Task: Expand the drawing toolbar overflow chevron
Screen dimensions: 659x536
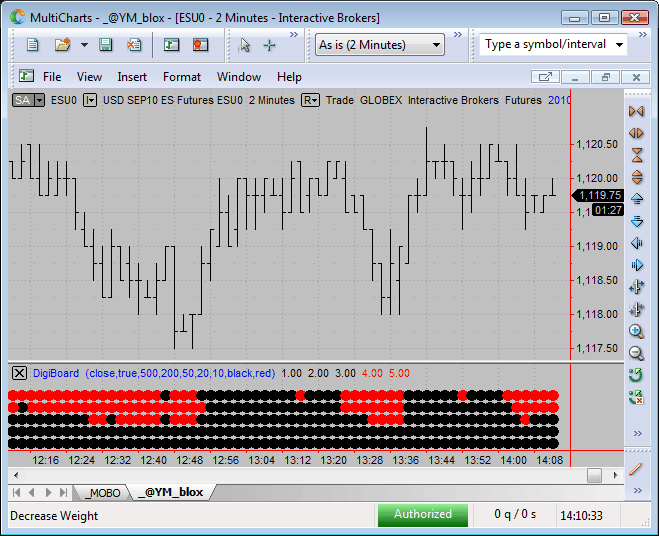Action: (638, 491)
